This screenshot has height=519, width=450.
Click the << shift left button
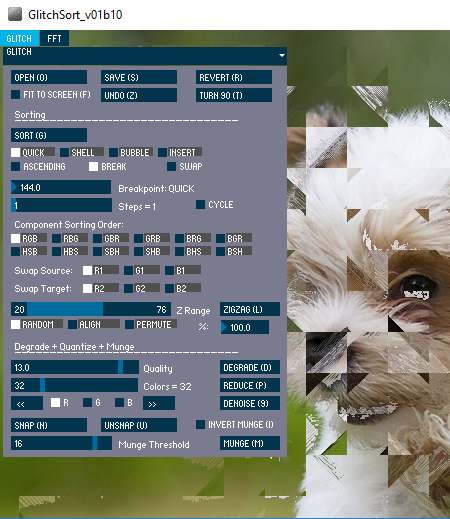(x=27, y=403)
